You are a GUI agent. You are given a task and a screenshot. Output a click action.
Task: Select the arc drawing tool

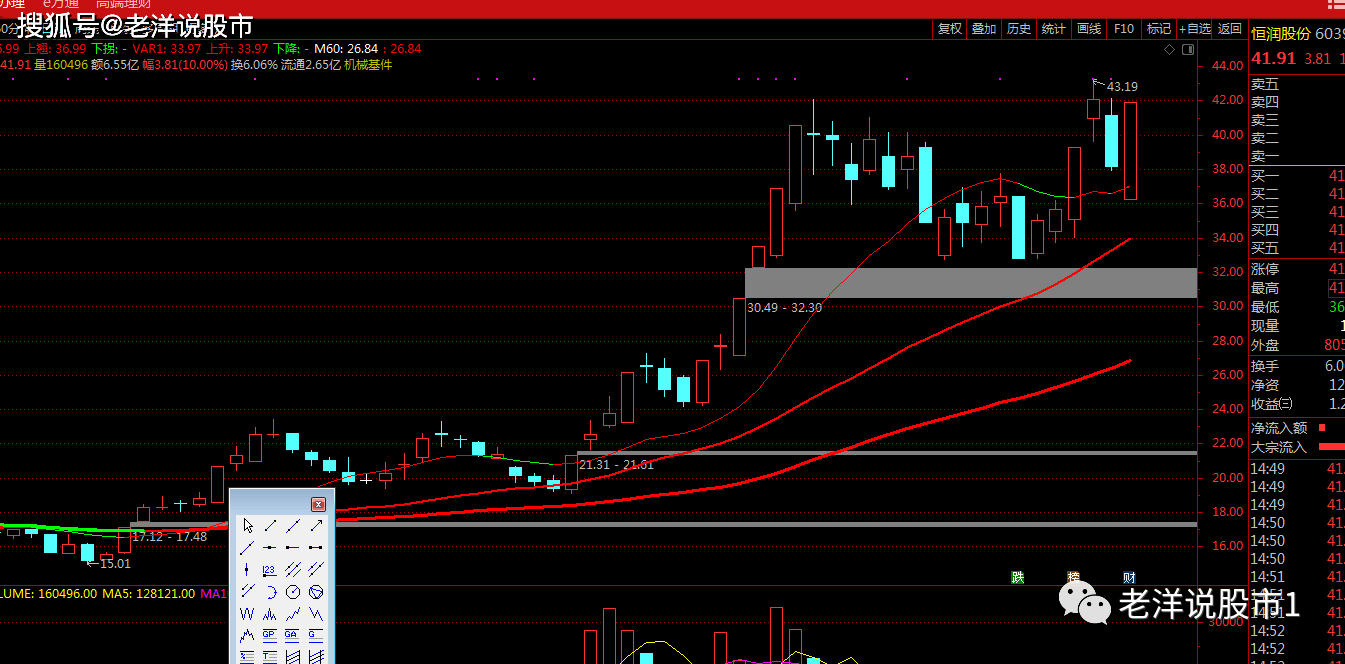(x=270, y=591)
